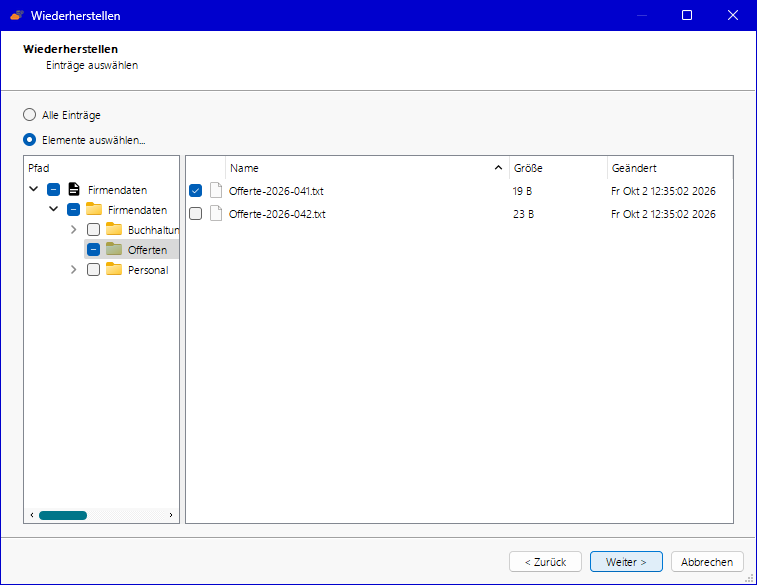Viewport: 757px width, 585px height.
Task: Select the Alle Einträge radio button
Action: [29, 114]
